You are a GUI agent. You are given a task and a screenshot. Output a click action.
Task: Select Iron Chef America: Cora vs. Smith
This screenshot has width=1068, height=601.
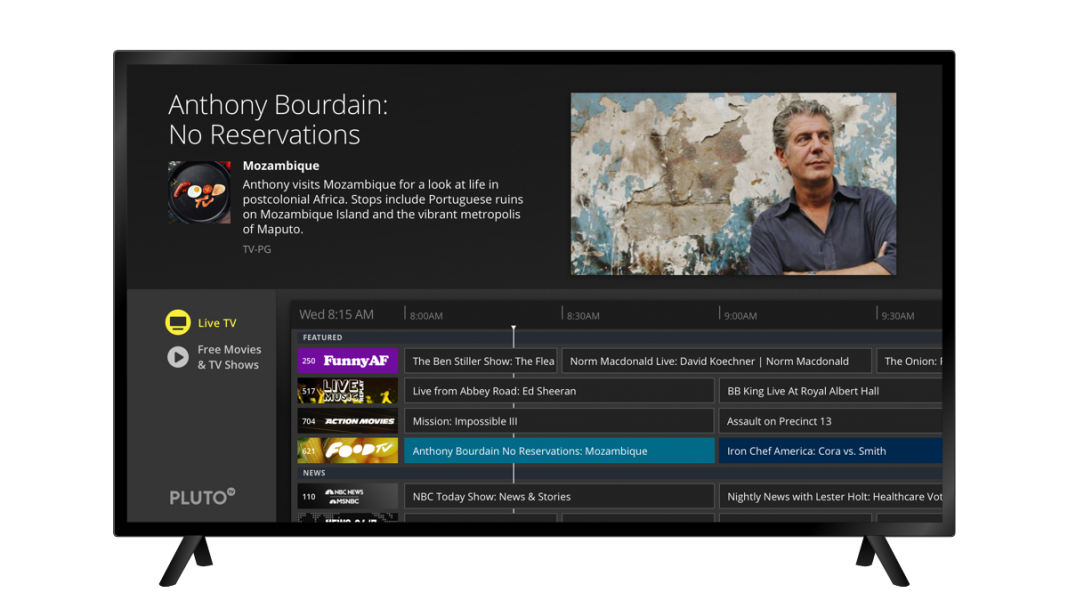pyautogui.click(x=830, y=451)
